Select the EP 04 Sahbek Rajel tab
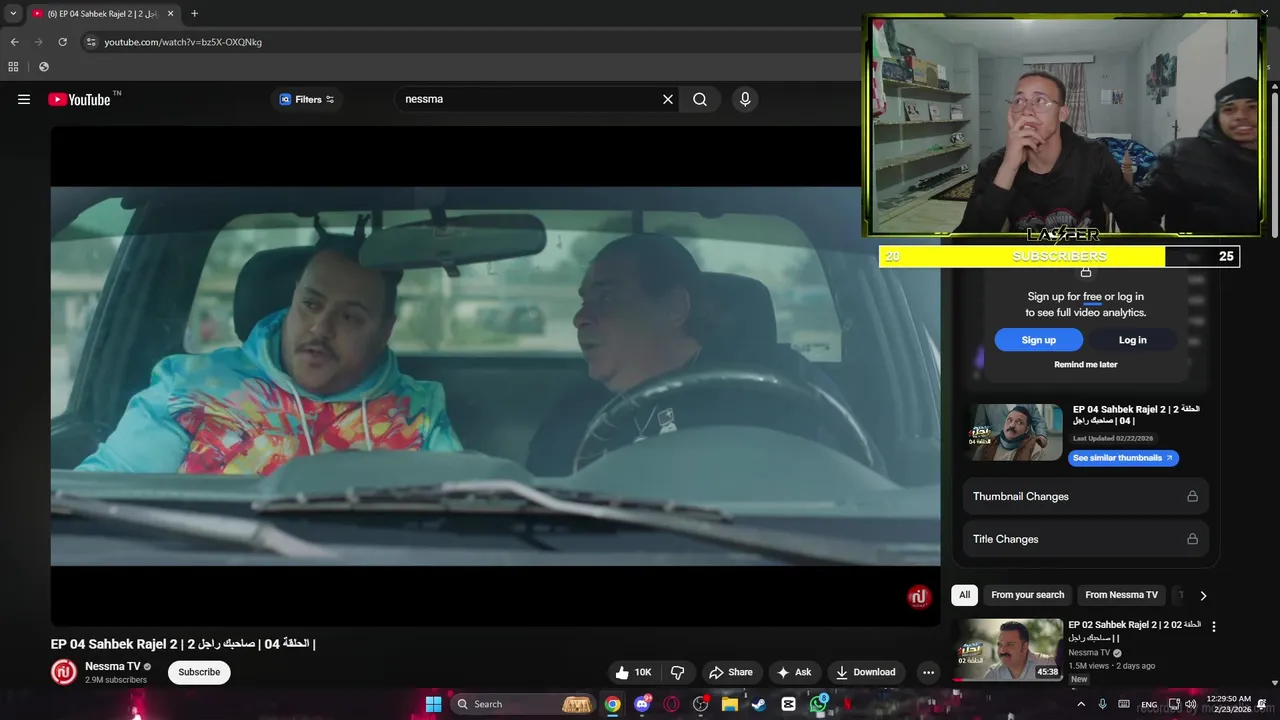The height and width of the screenshot is (720, 1280). (x=102, y=14)
